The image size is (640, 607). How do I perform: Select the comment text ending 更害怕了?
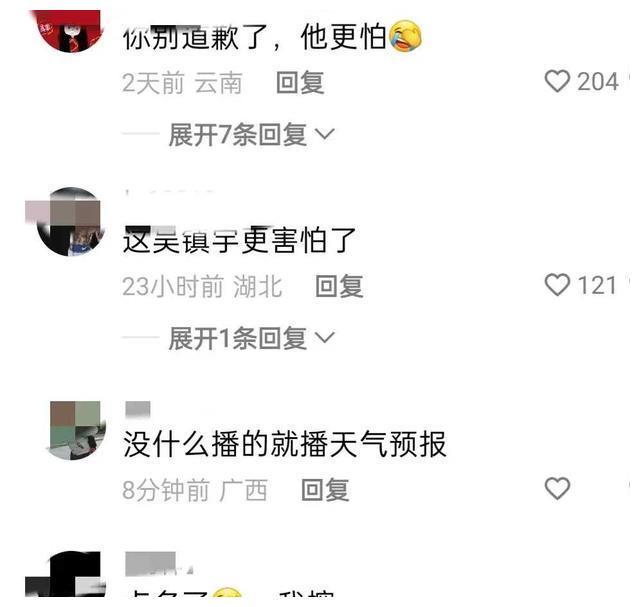239,240
